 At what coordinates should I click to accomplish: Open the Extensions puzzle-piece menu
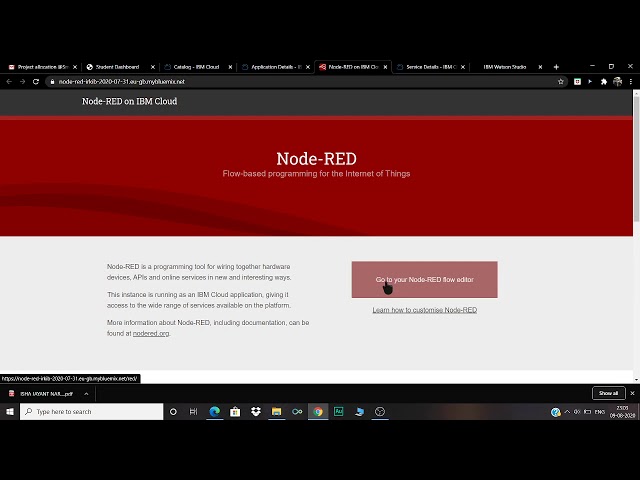click(x=604, y=82)
